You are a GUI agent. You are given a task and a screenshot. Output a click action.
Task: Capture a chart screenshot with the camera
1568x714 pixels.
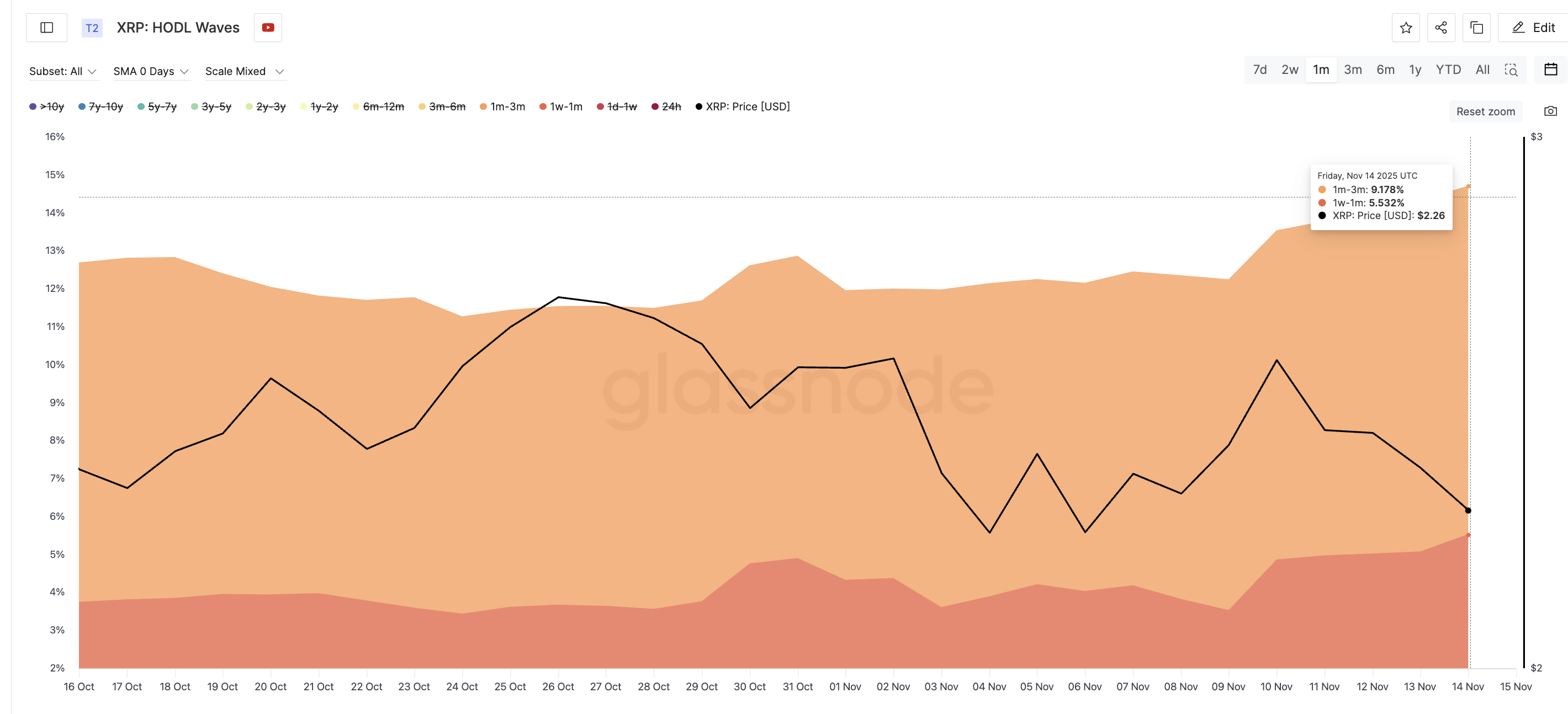(x=1550, y=111)
